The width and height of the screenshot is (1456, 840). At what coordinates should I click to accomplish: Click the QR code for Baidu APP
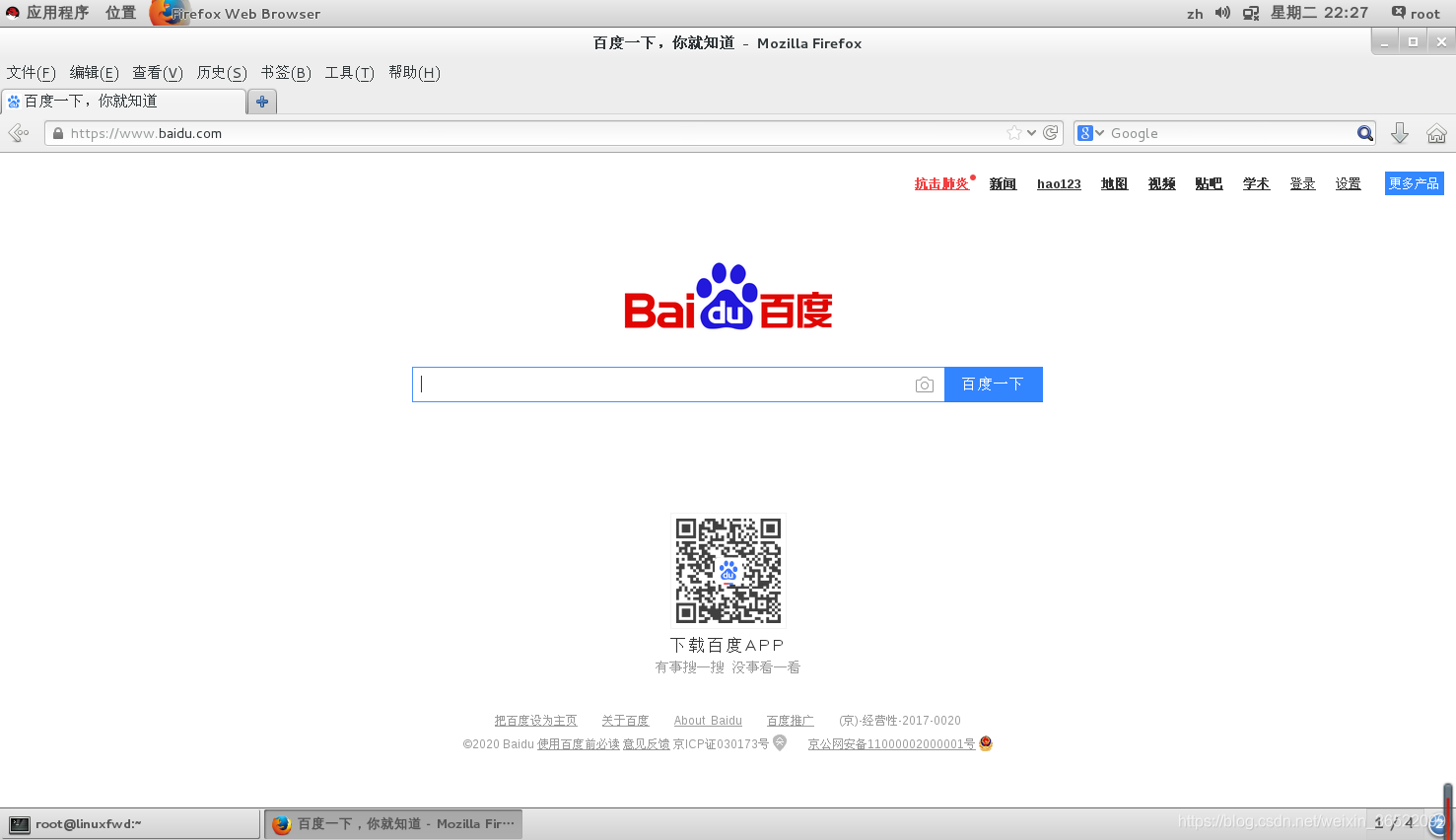[728, 571]
